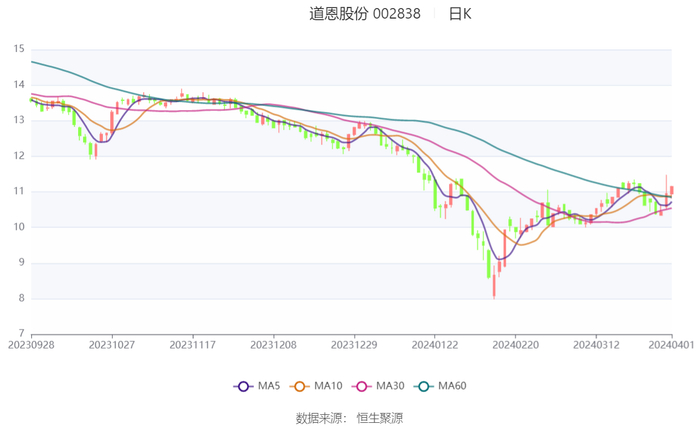700x426 pixels.
Task: Click the 10 value on the y-axis
Action: coord(19,227)
